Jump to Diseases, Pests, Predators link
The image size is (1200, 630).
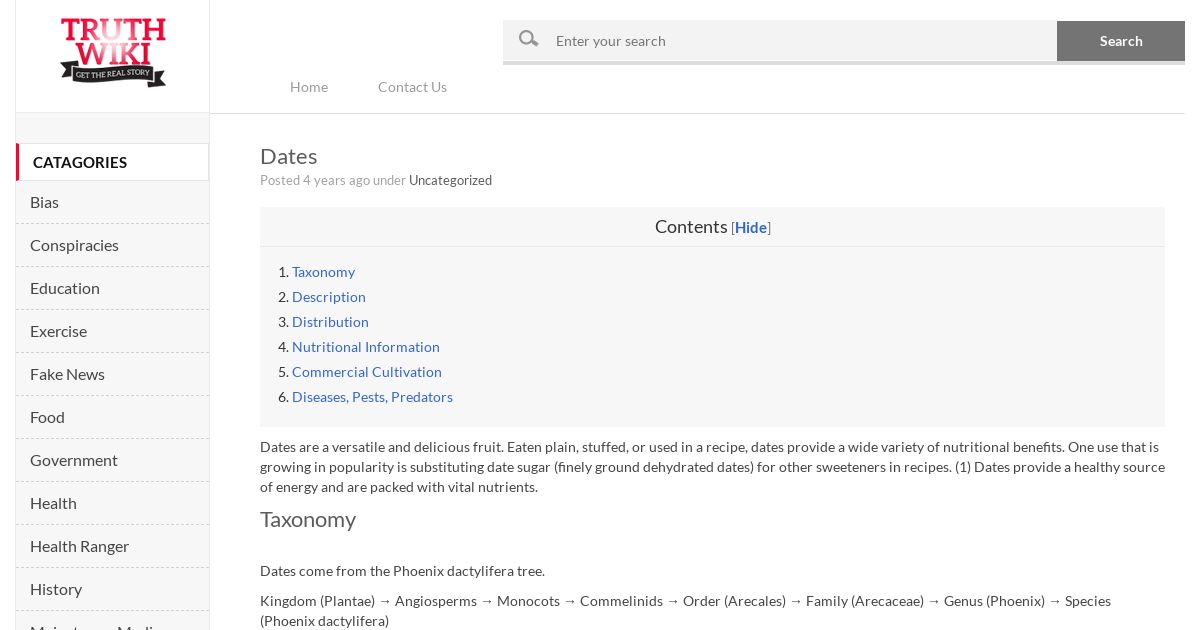tap(372, 397)
